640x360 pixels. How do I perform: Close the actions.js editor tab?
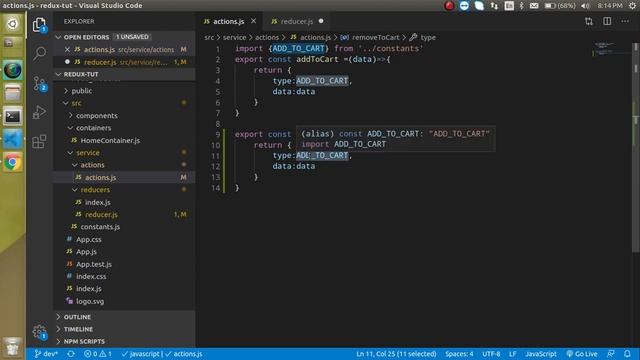253,21
